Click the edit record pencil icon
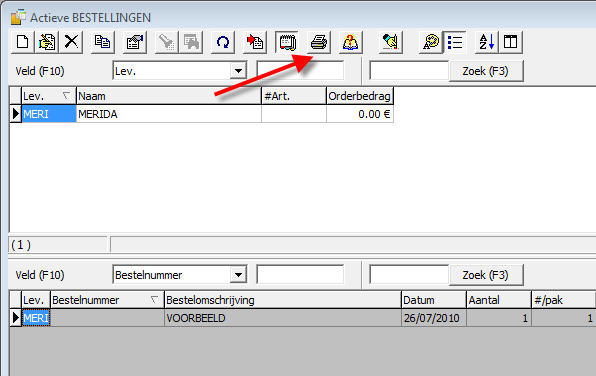596x376 pixels. point(47,42)
